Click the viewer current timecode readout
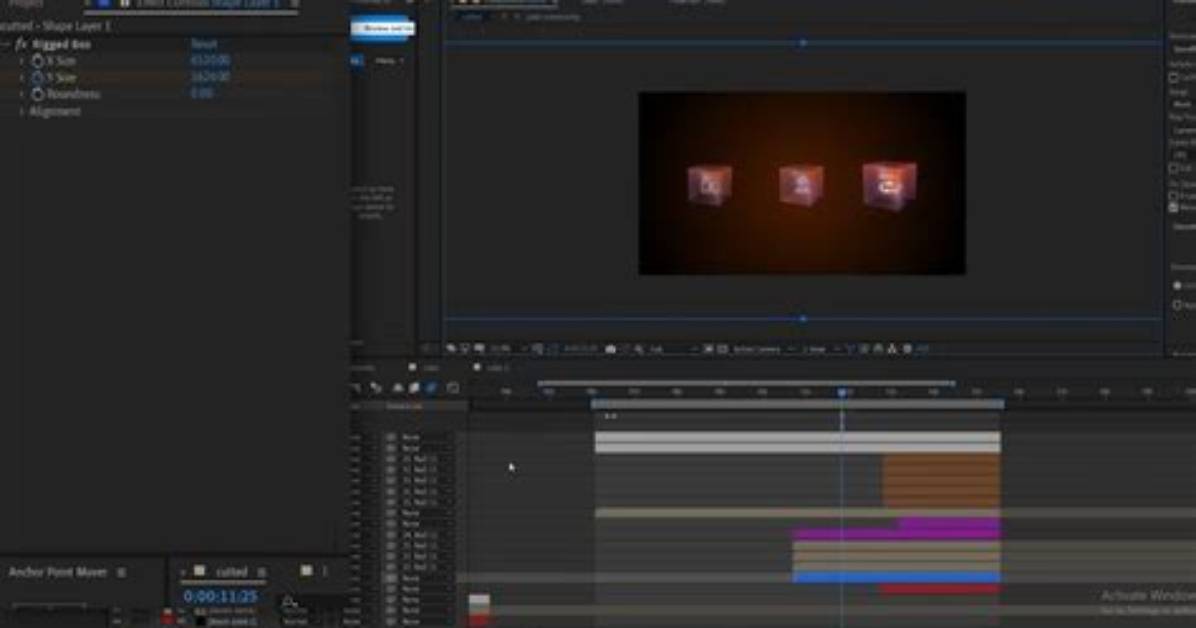Image resolution: width=1196 pixels, height=628 pixels. [x=581, y=349]
